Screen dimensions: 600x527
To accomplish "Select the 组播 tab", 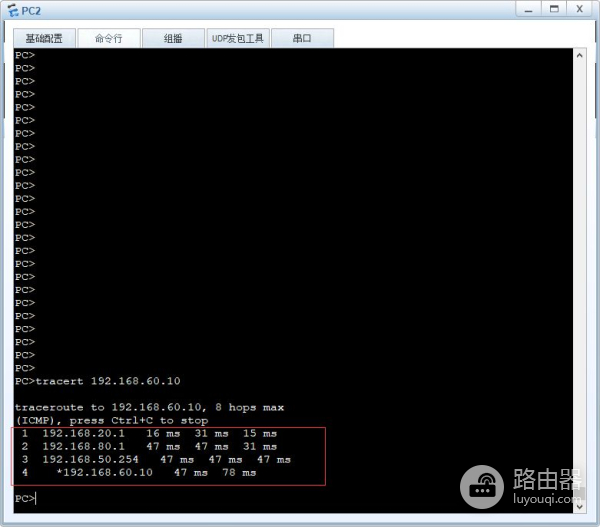I will point(173,38).
